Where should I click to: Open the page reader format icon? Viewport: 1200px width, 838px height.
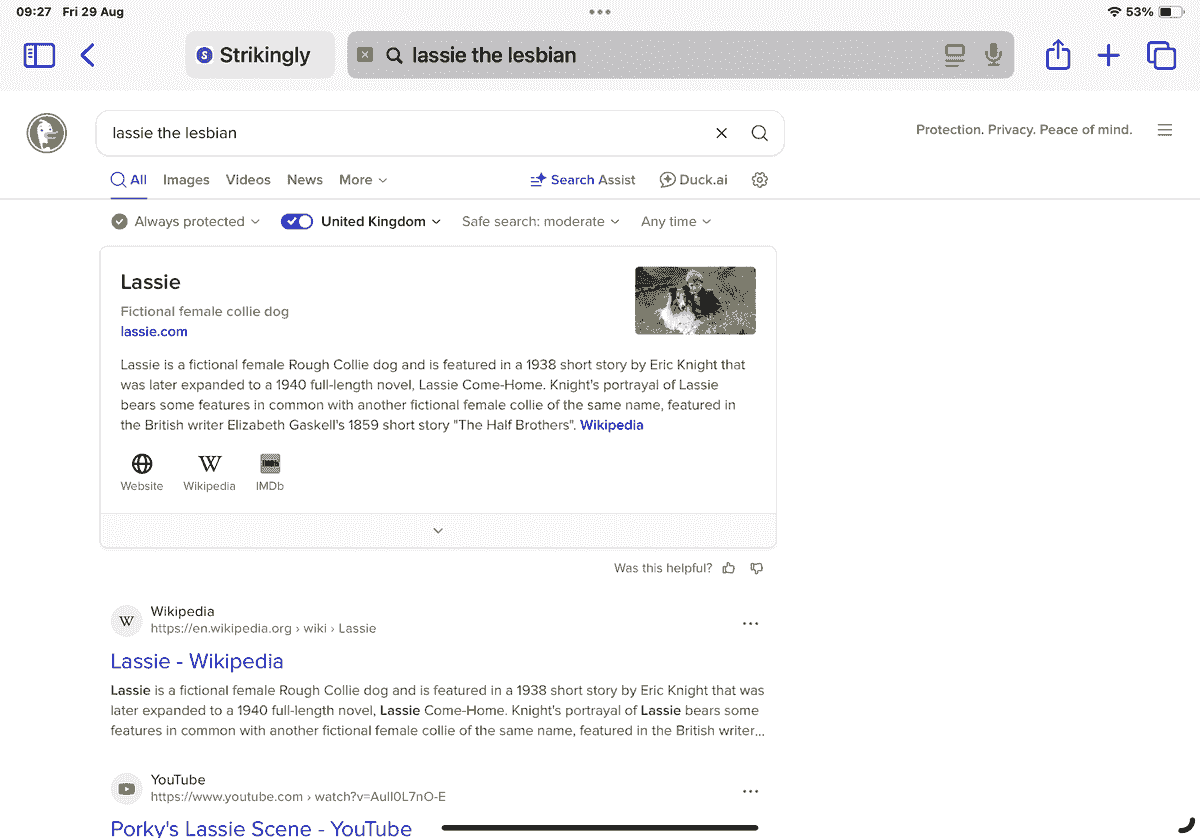coord(955,55)
